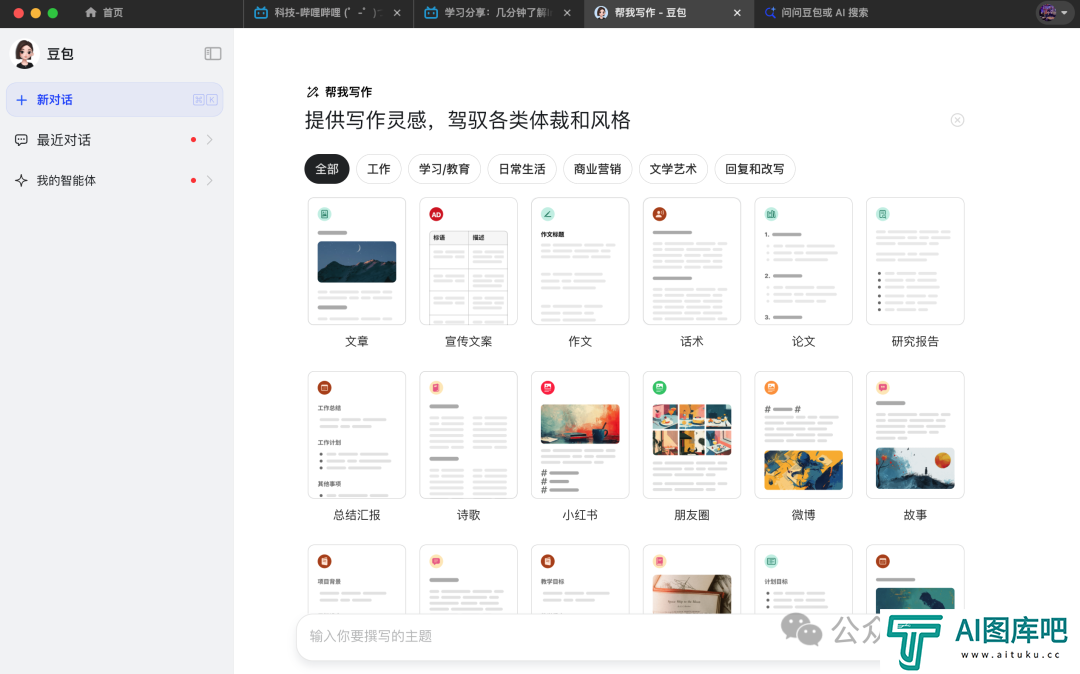
Task: Switch to the 科技-哔哩哔哩 tab
Action: tap(327, 12)
